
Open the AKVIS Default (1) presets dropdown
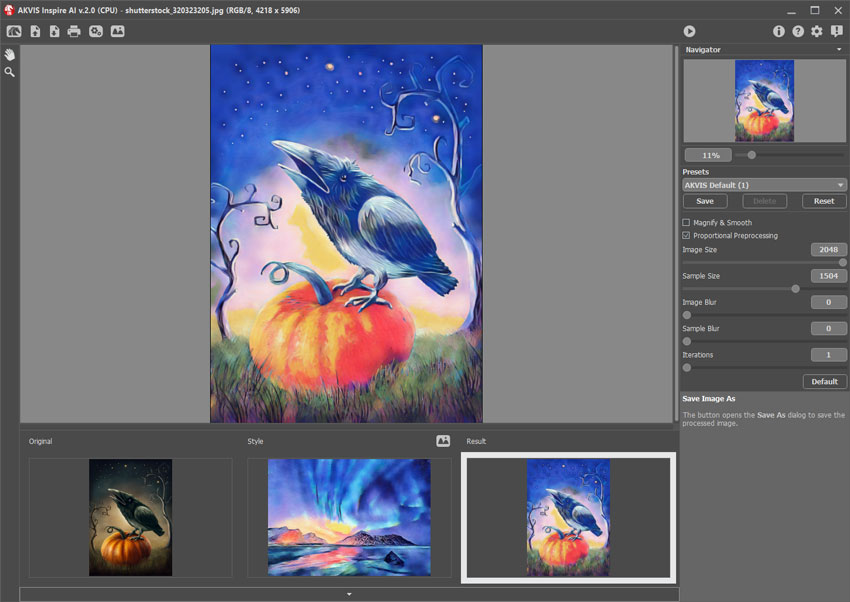coord(764,185)
